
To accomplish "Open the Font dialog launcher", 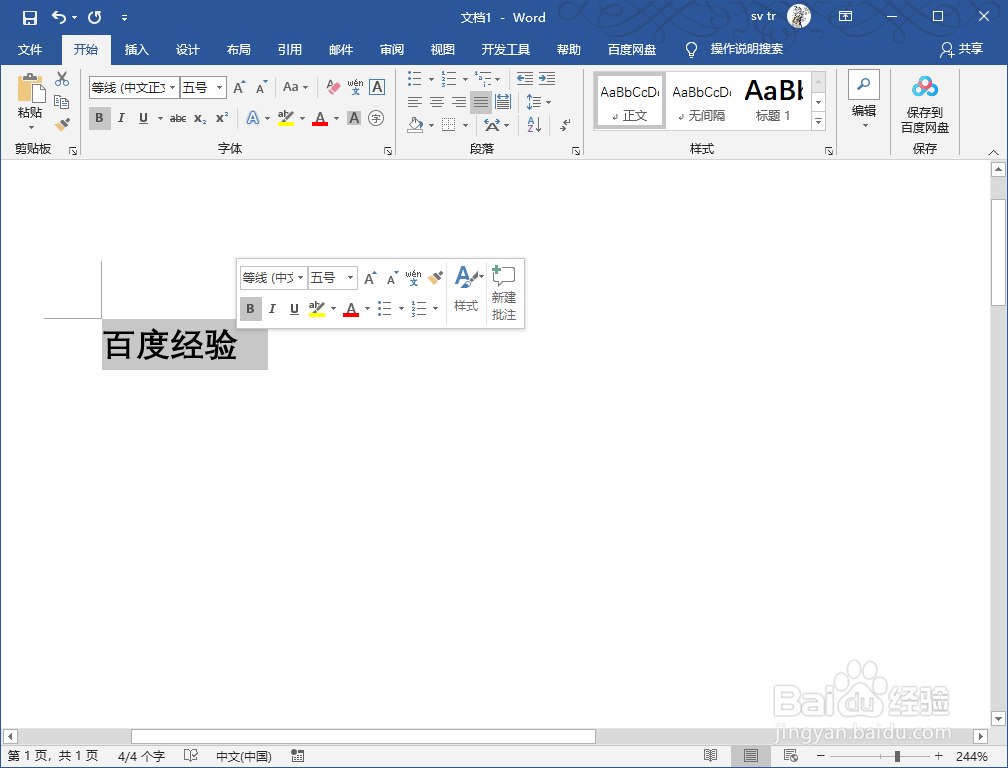I will [388, 150].
